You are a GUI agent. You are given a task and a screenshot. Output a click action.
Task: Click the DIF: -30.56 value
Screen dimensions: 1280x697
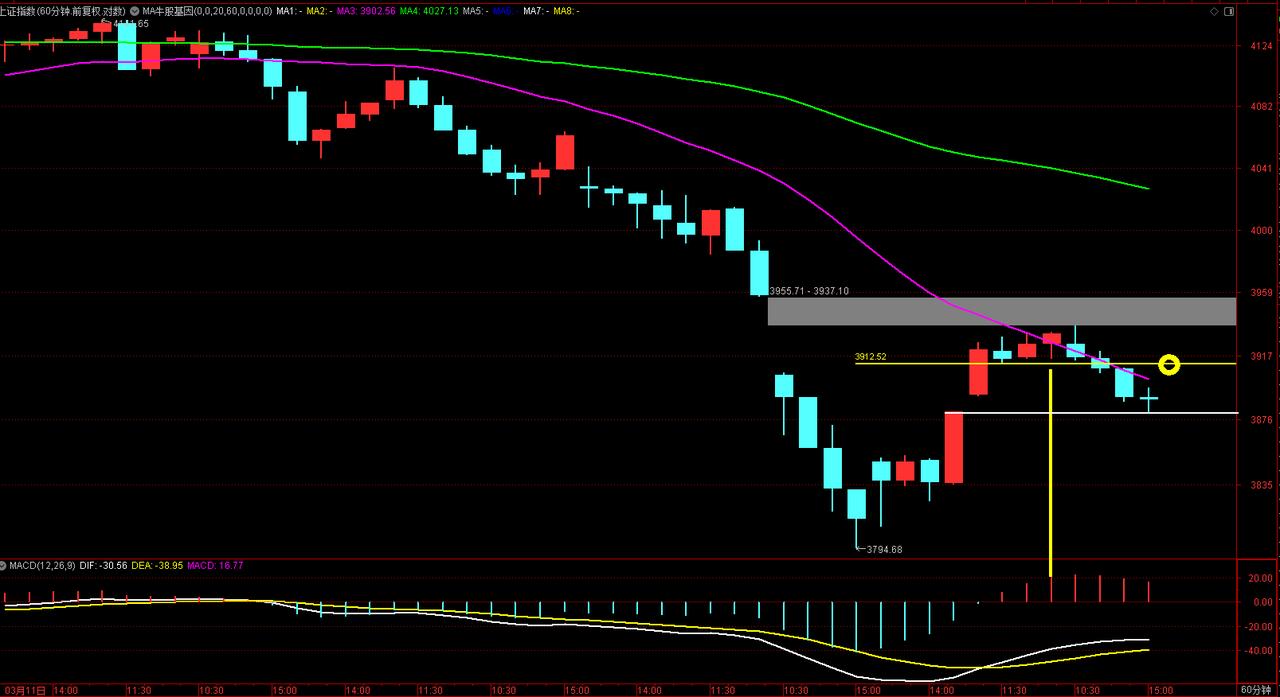pos(103,566)
